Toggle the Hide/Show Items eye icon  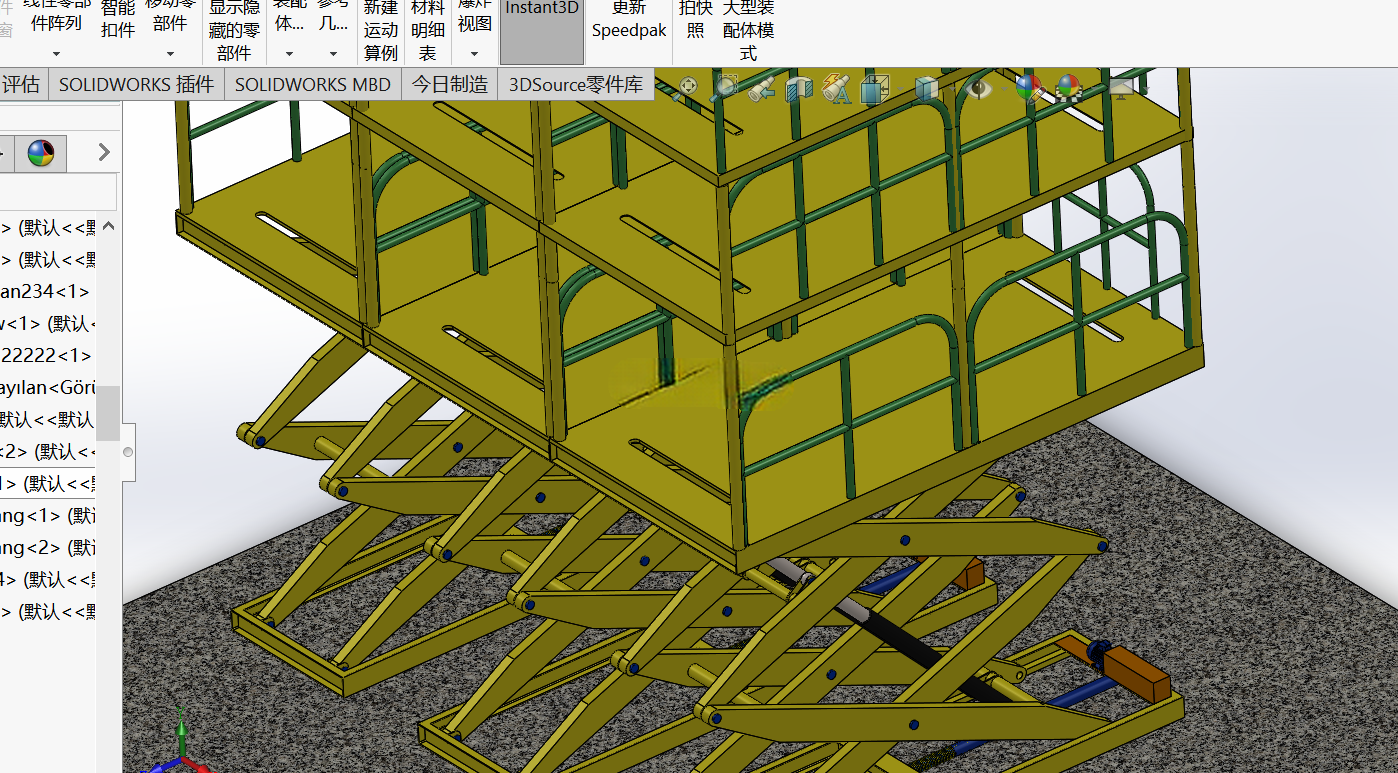(978, 89)
